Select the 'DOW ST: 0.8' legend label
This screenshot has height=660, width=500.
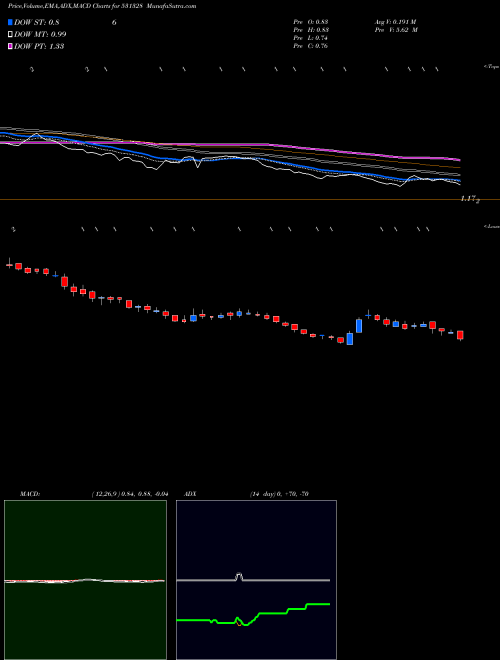tap(37, 22)
